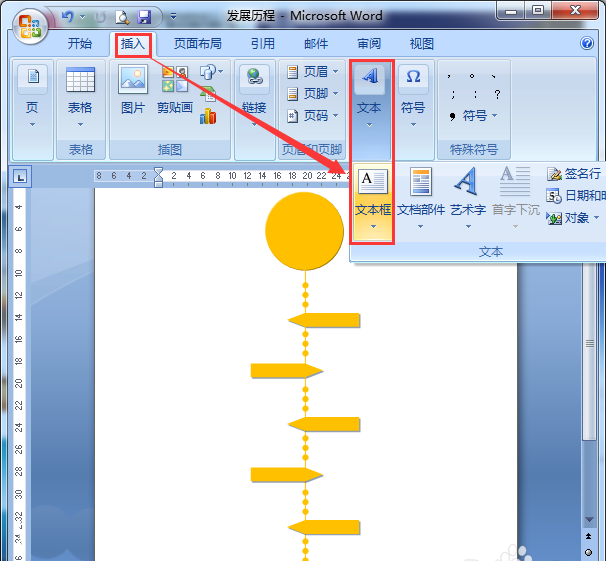Image resolution: width=606 pixels, height=561 pixels.
Task: Minimize the Word window
Action: pyautogui.click(x=511, y=11)
